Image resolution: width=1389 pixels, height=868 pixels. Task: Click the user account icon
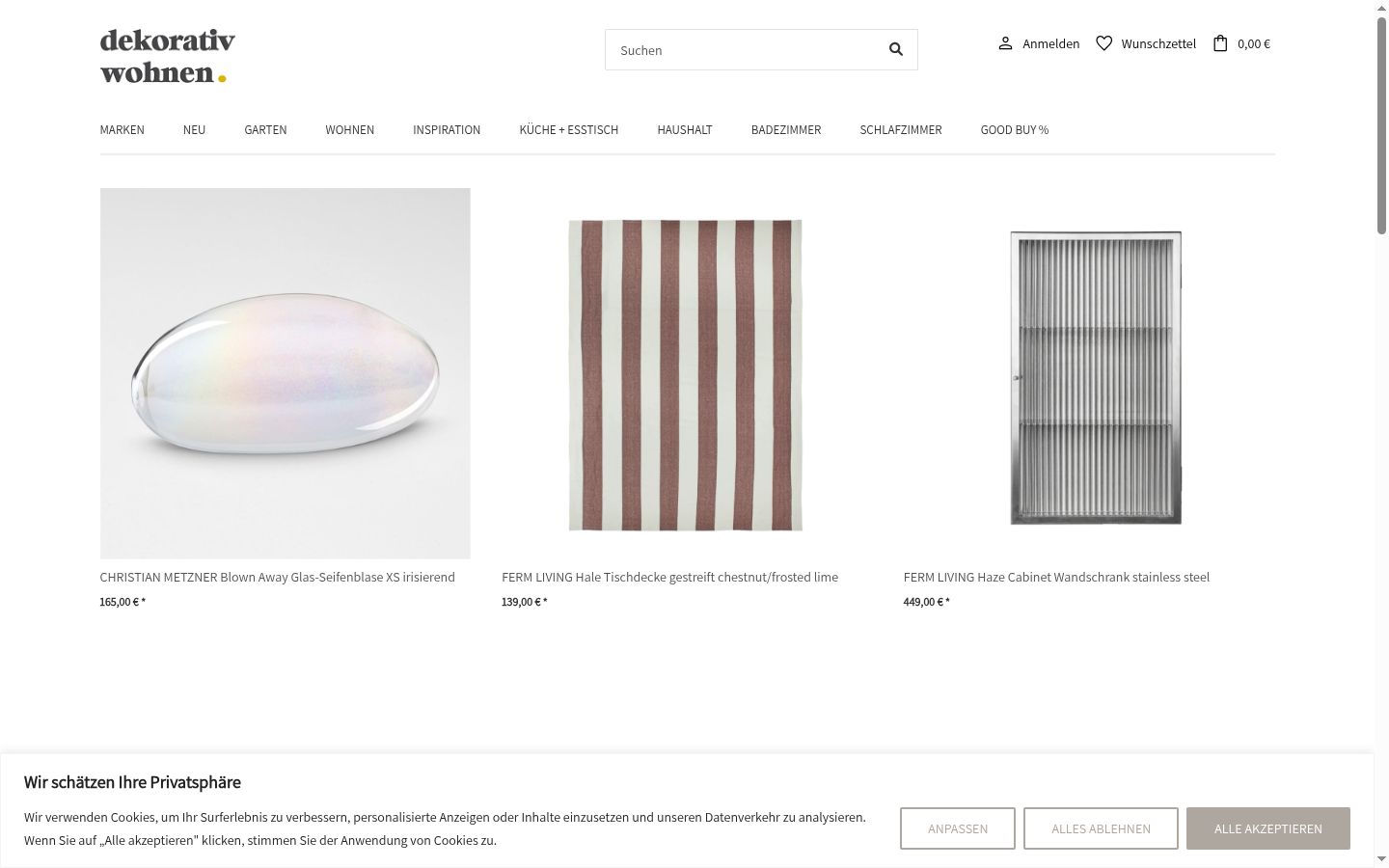1005,43
